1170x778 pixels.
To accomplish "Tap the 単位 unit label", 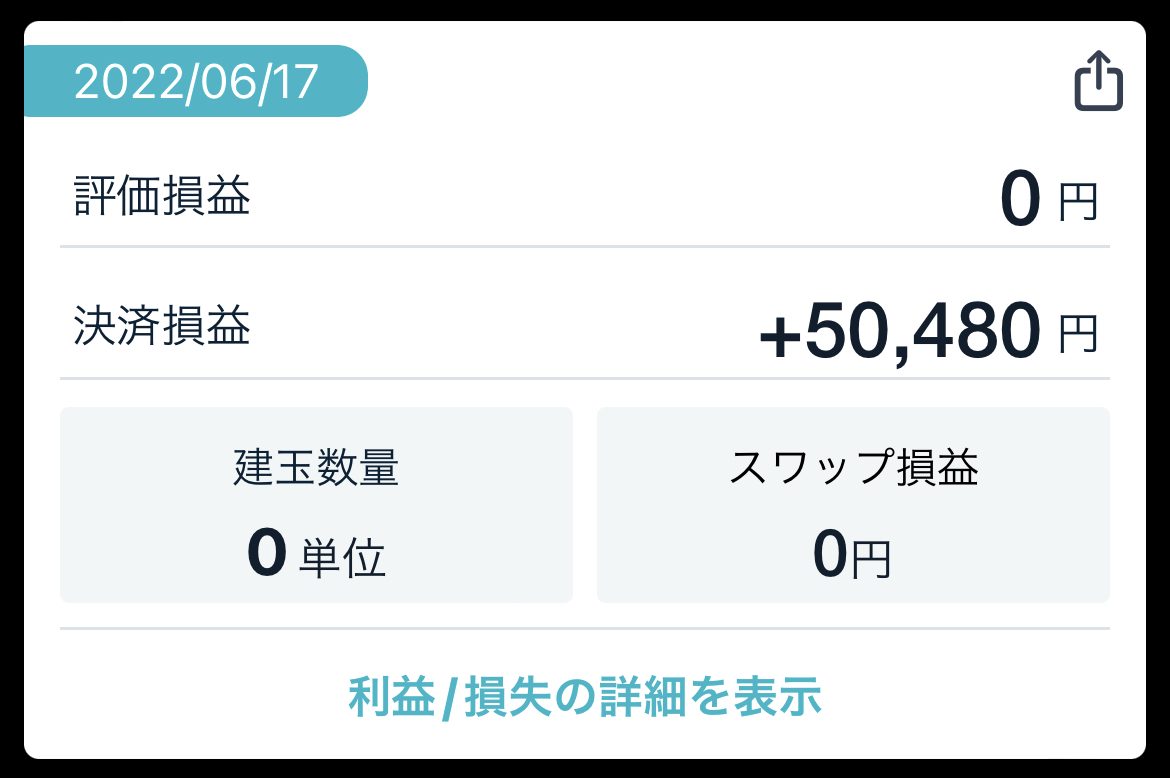I will [343, 558].
